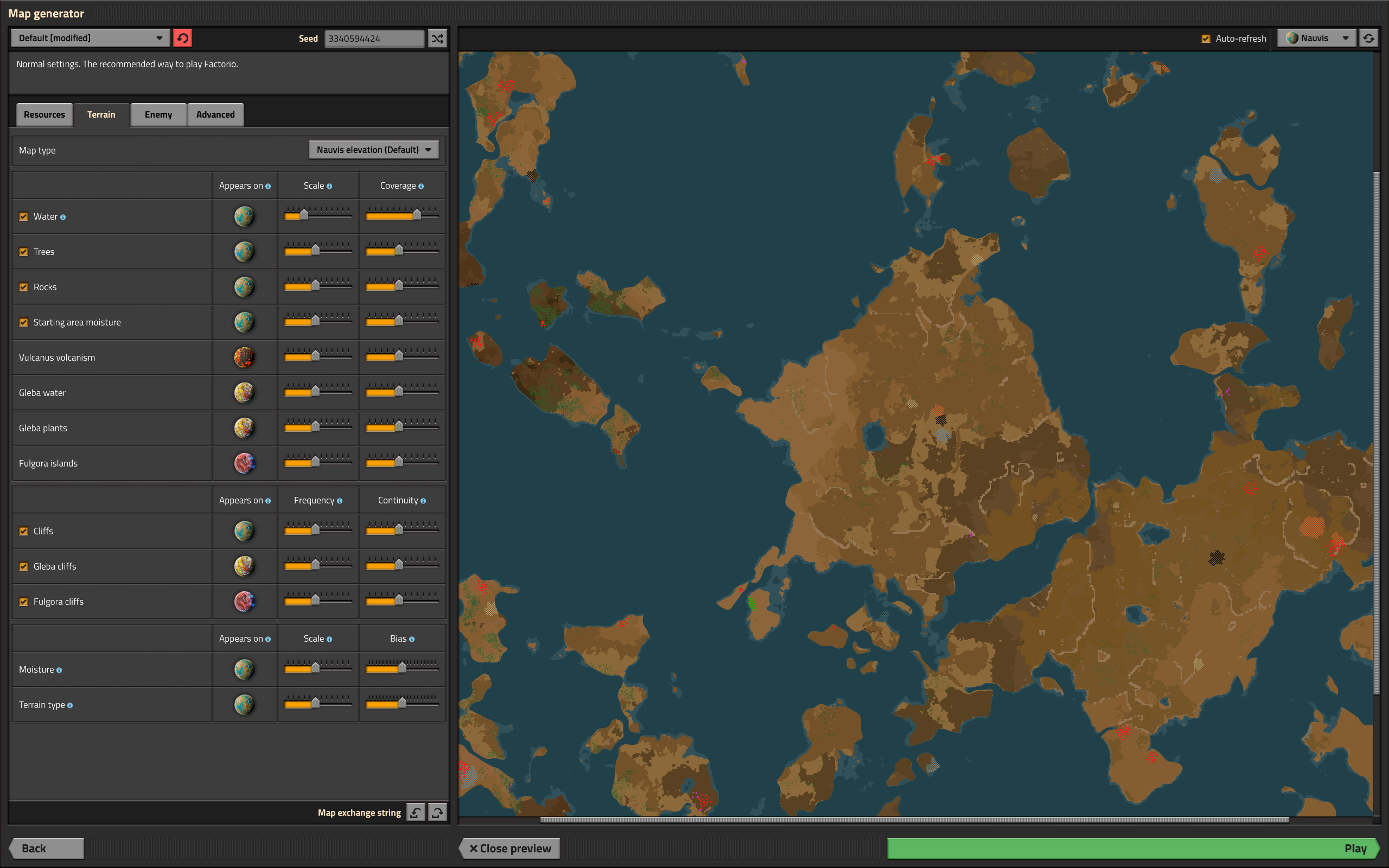Open the Default [modified] preset dropdown

point(90,38)
